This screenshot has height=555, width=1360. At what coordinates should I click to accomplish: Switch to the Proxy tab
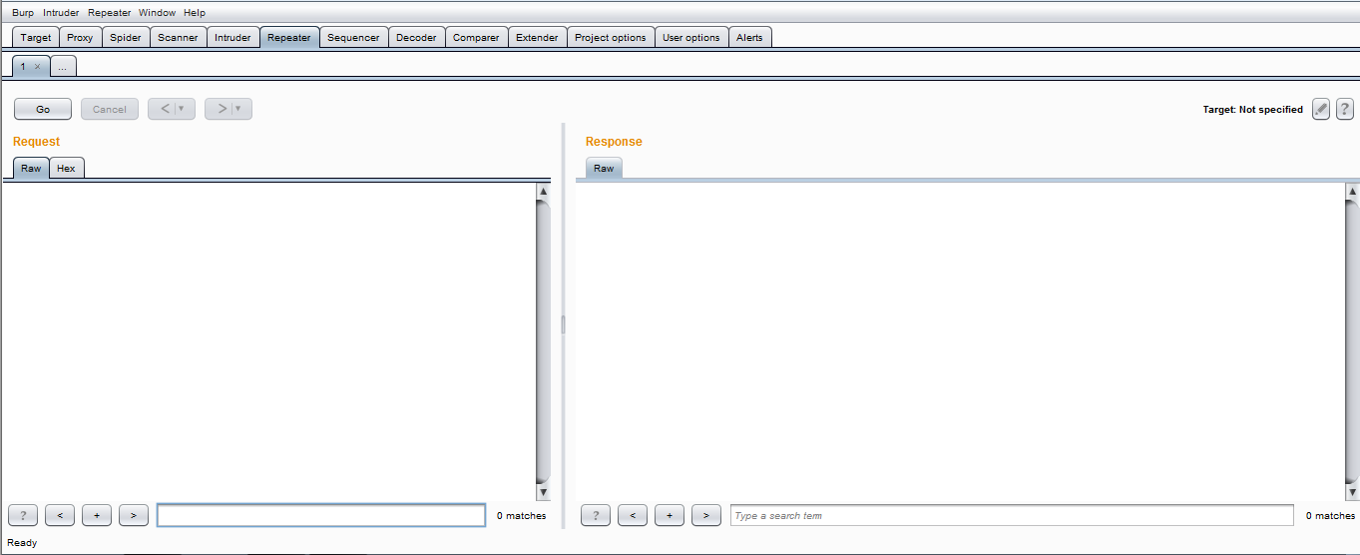(x=80, y=37)
